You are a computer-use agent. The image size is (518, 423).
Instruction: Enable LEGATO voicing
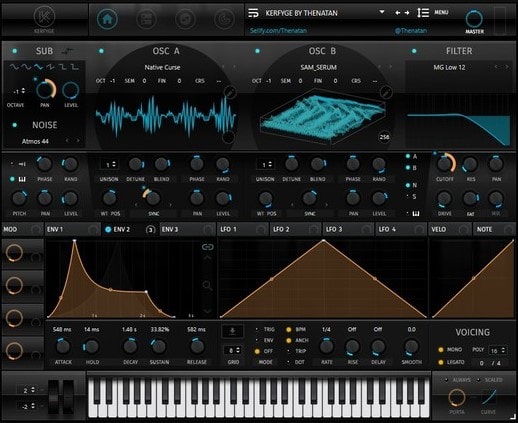(441, 362)
